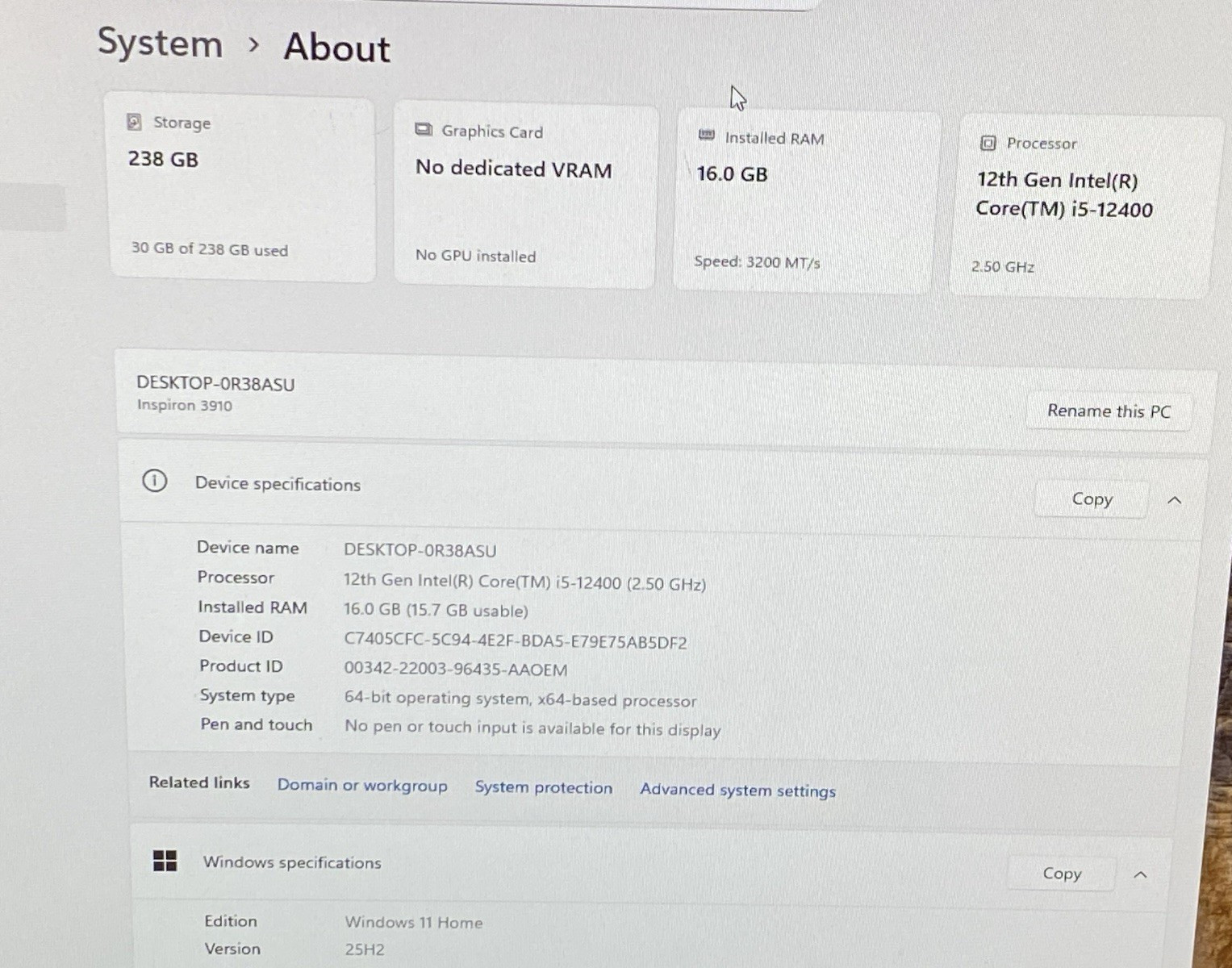Select Product ID value 00342-22003-96435-AAOEM
Screen dimensions: 1232x968
(x=456, y=670)
